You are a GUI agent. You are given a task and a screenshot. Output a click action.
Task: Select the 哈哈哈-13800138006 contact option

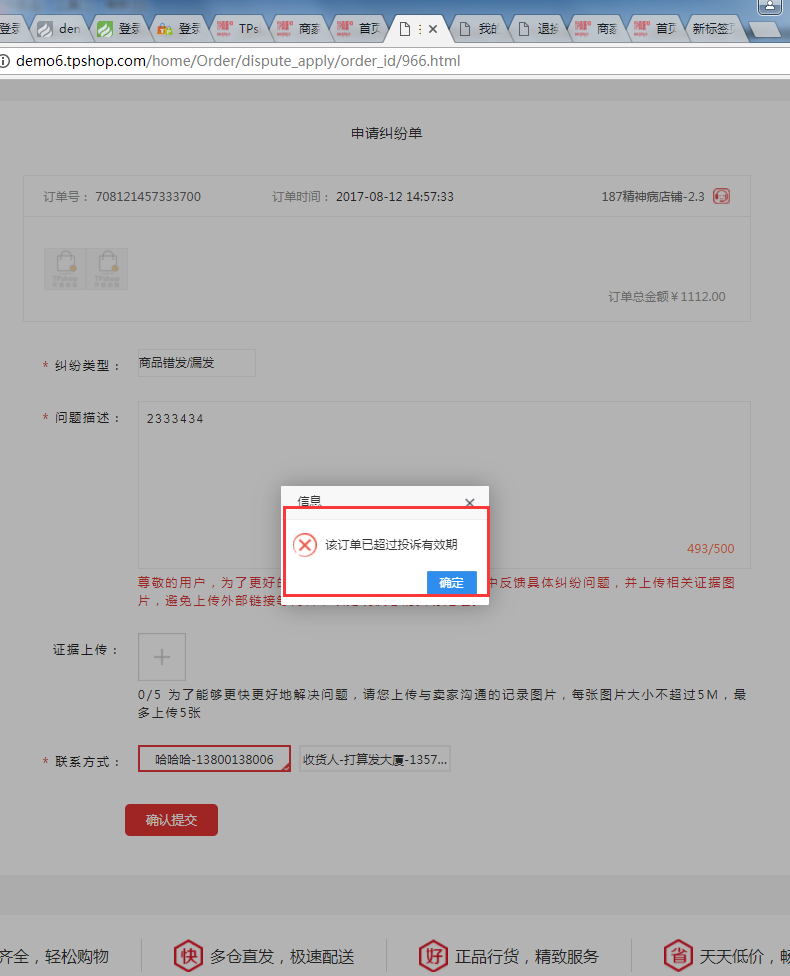[x=214, y=759]
